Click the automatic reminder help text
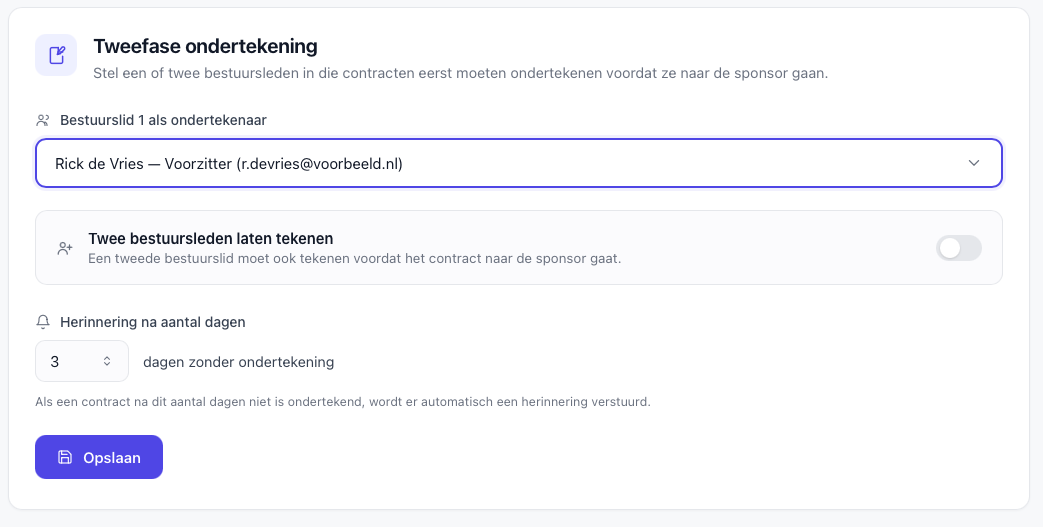 [343, 402]
